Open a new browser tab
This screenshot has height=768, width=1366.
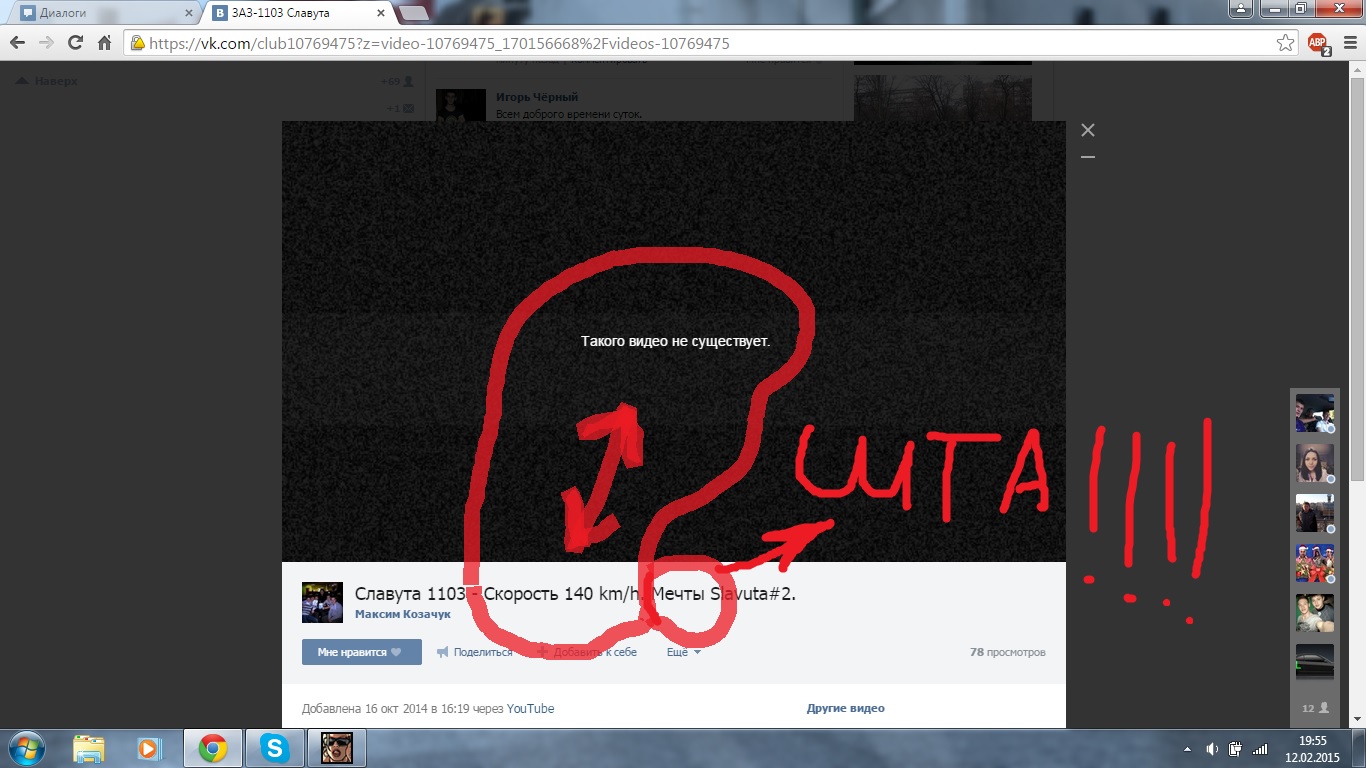[x=414, y=13]
